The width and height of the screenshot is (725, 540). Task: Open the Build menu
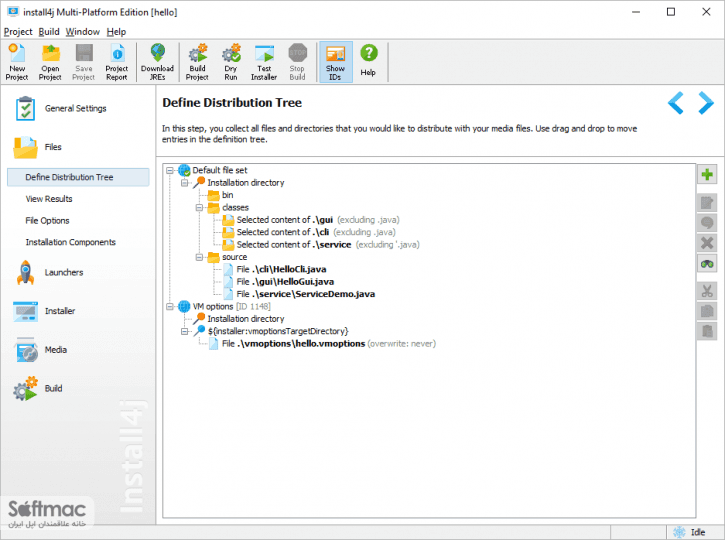click(49, 31)
